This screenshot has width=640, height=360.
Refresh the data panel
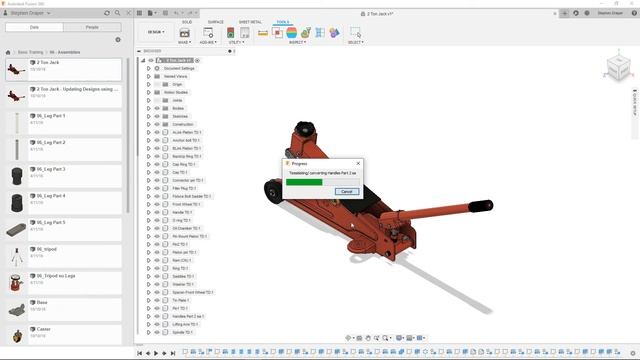(x=107, y=13)
